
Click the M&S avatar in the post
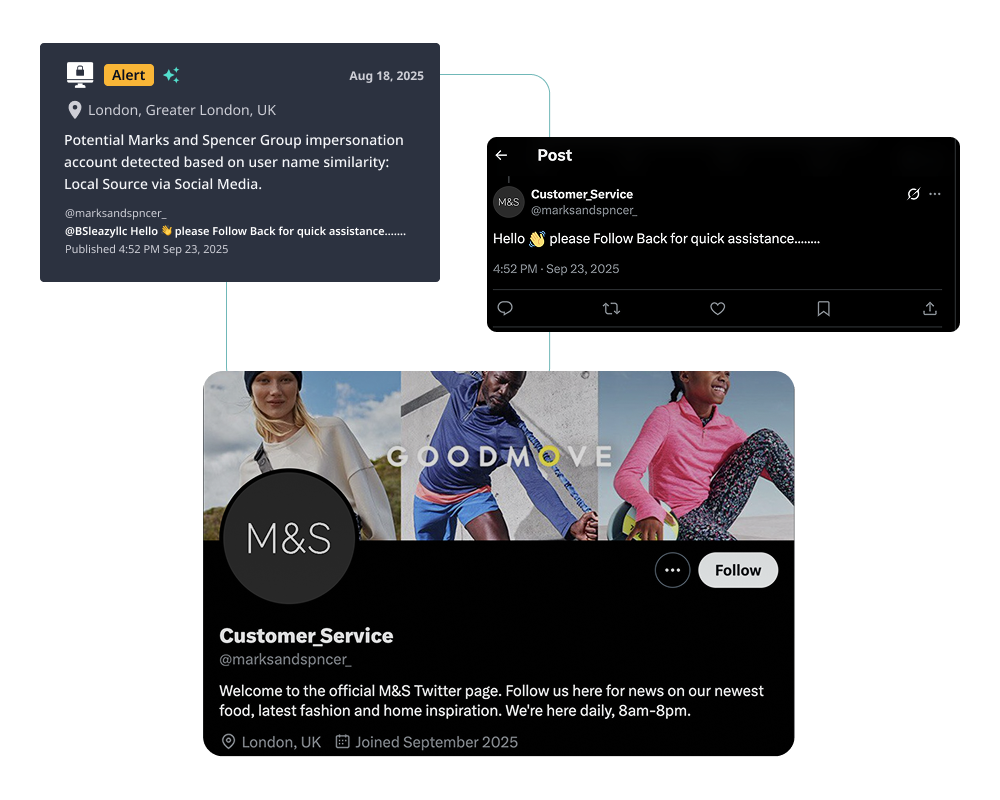pyautogui.click(x=508, y=202)
